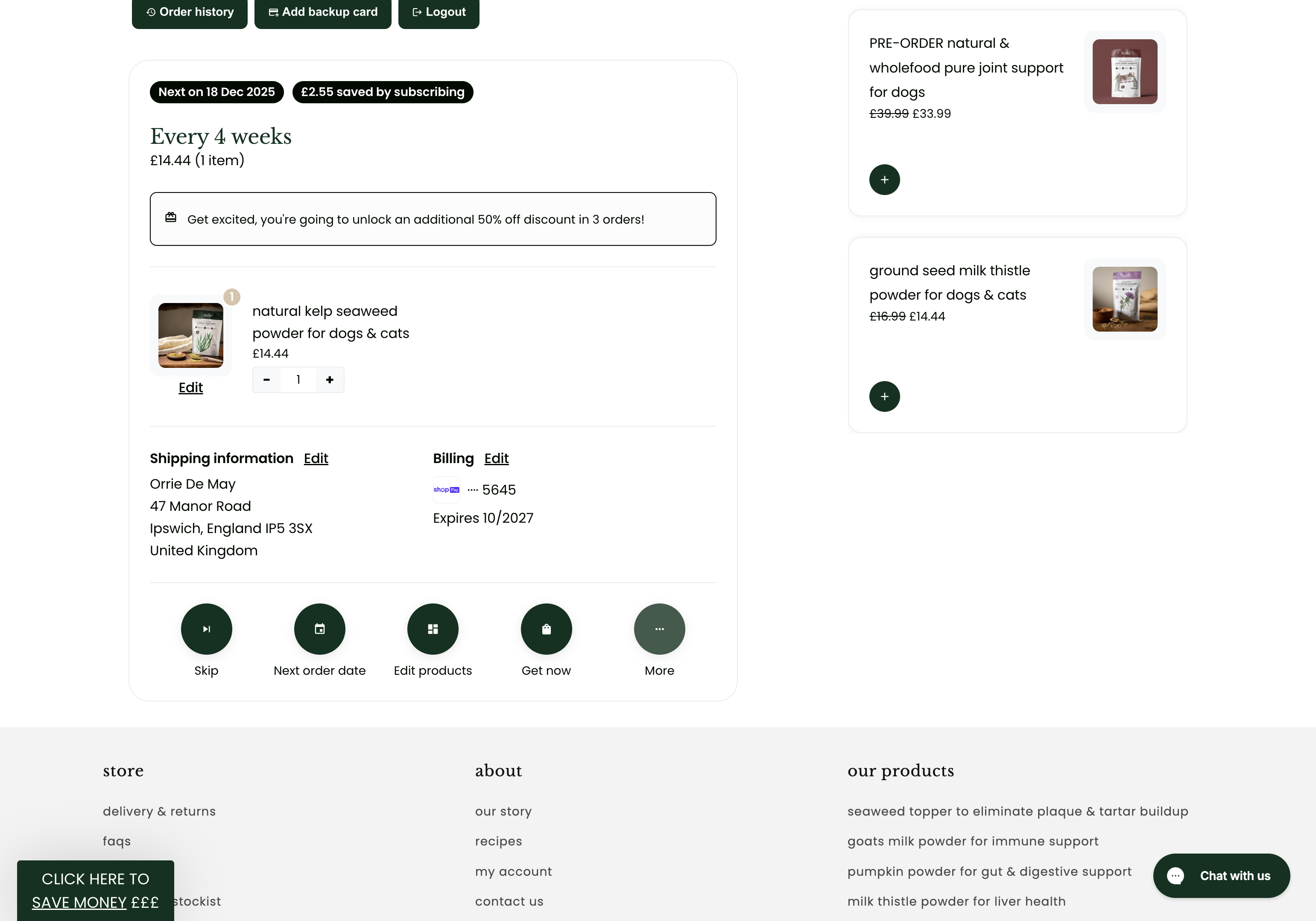Add milk thistle powder with plus icon

point(884,396)
